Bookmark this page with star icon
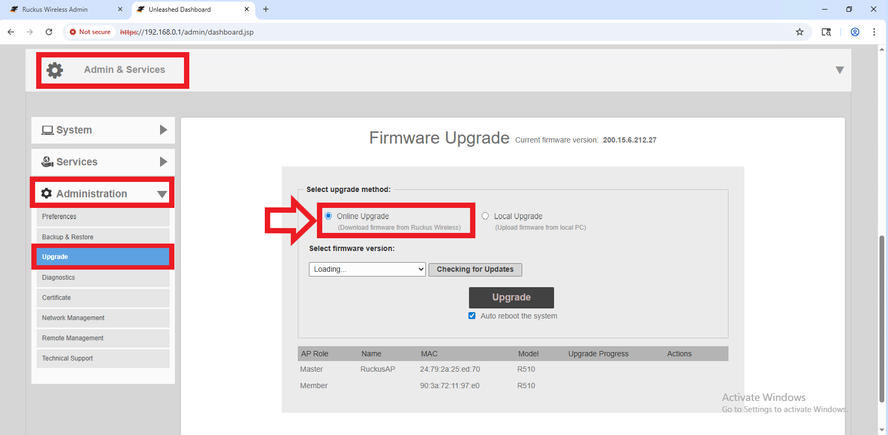 pos(799,32)
